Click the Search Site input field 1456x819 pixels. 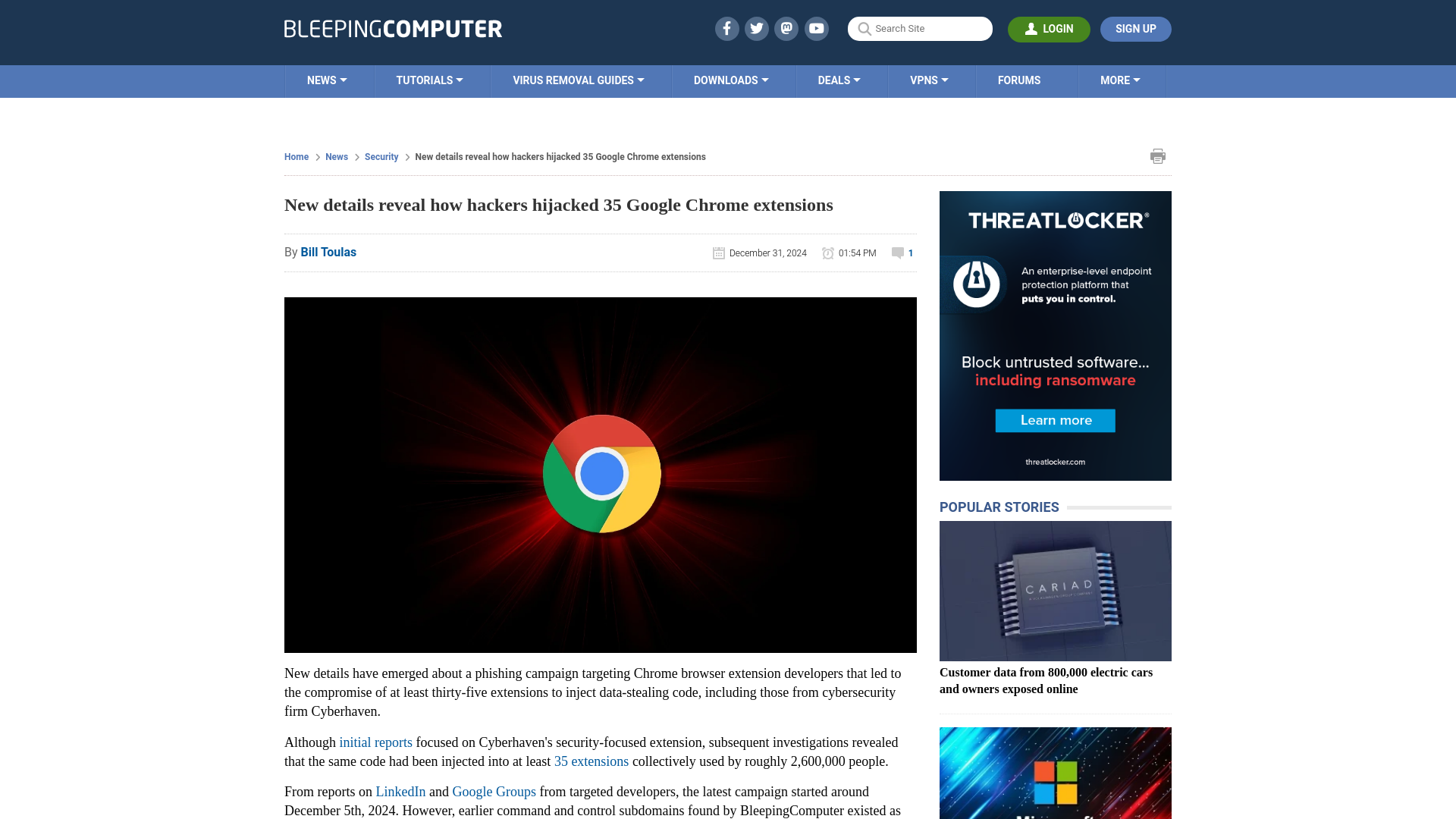920,28
